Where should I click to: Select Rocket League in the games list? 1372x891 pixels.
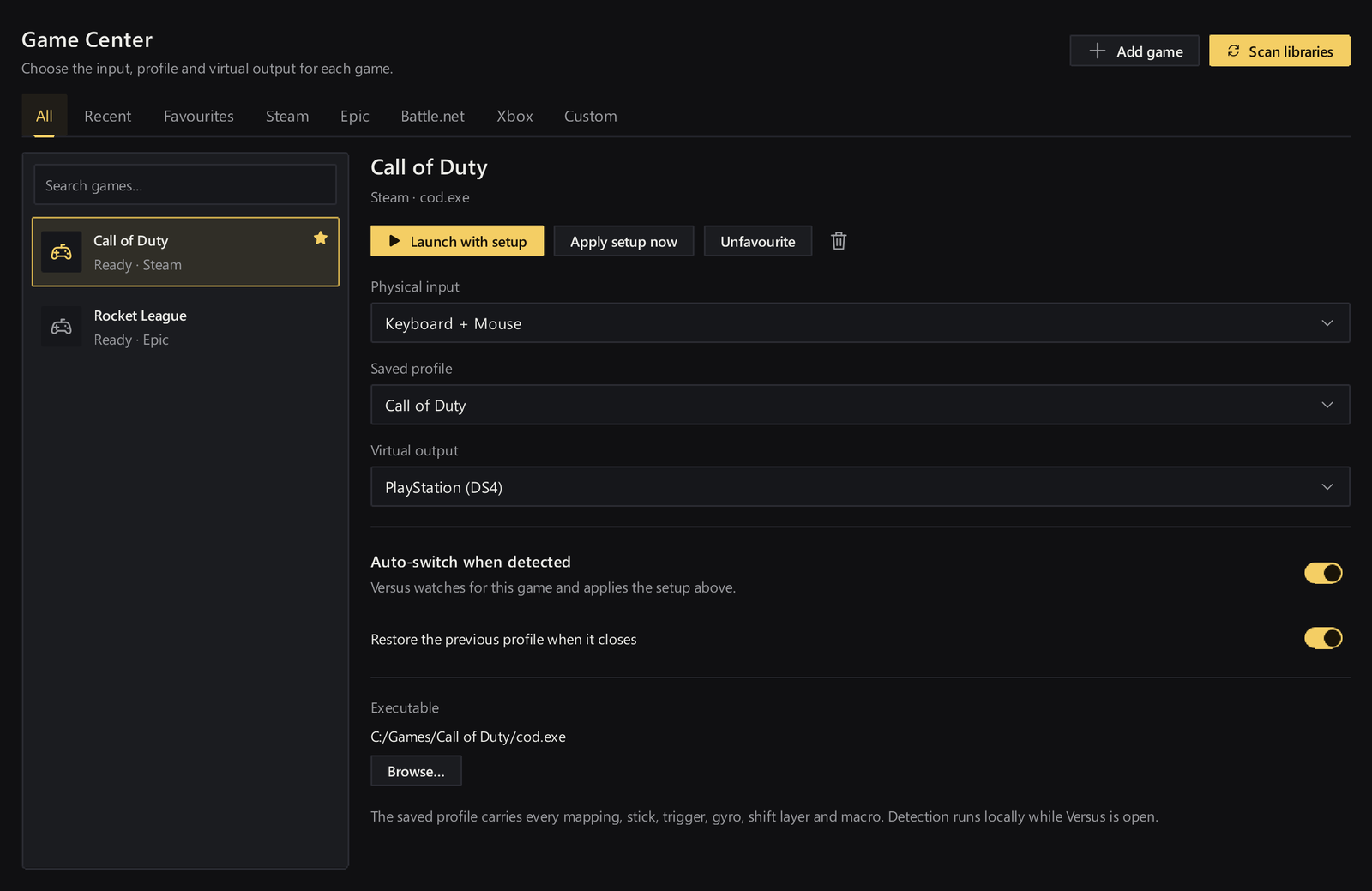pos(185,327)
